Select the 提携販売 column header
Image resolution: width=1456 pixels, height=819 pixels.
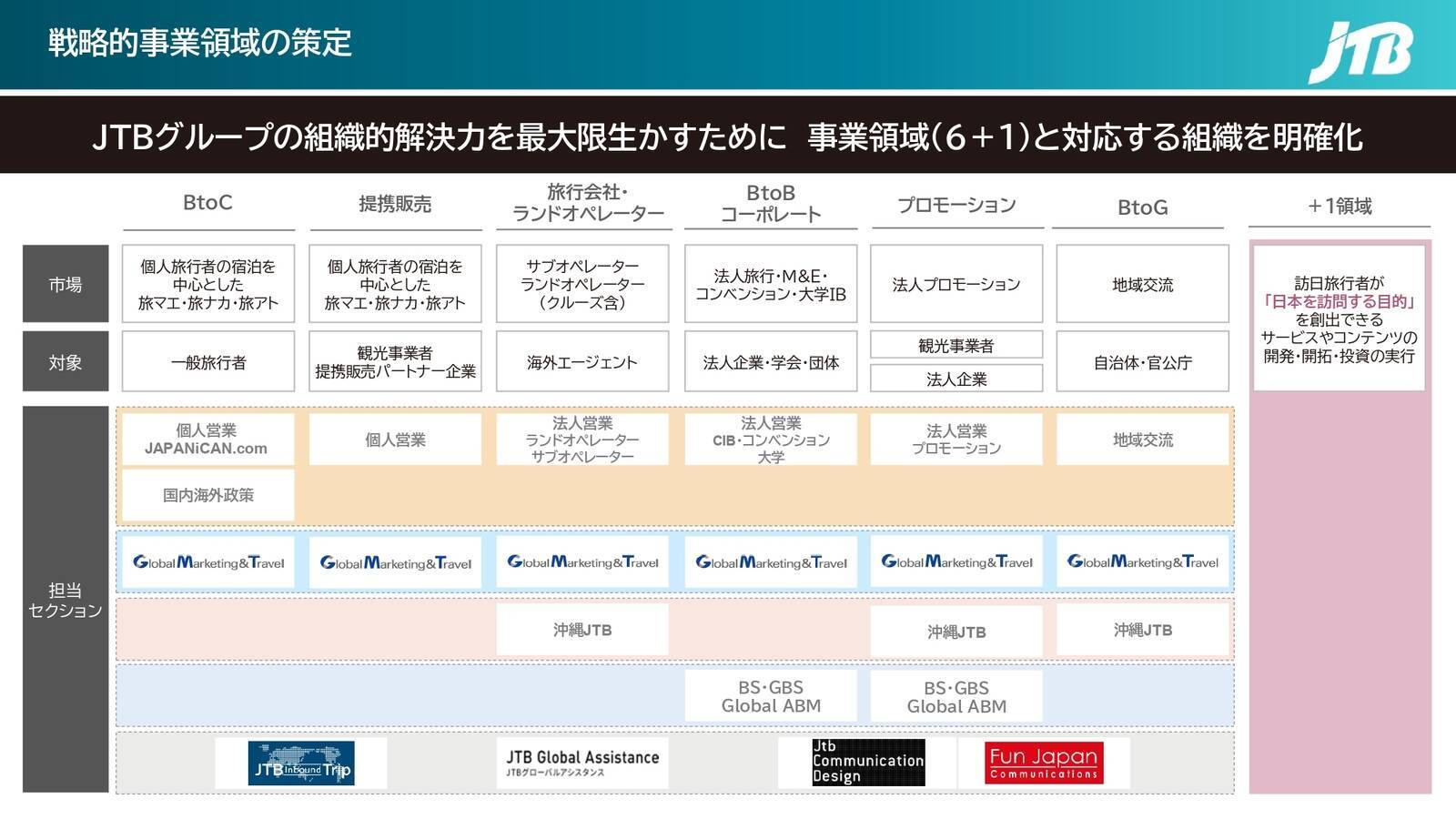click(395, 204)
